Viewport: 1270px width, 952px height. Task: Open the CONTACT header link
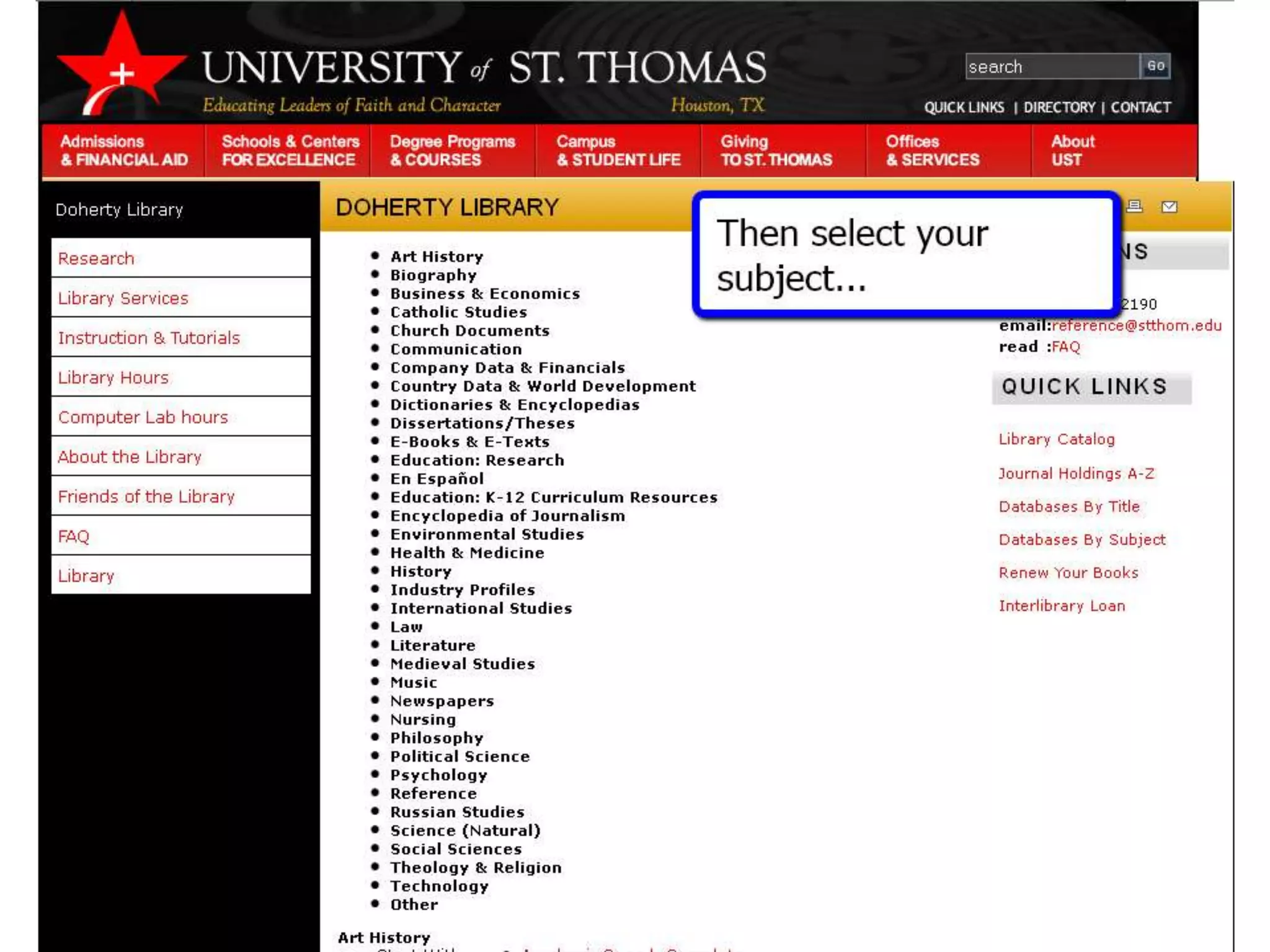pos(1140,107)
